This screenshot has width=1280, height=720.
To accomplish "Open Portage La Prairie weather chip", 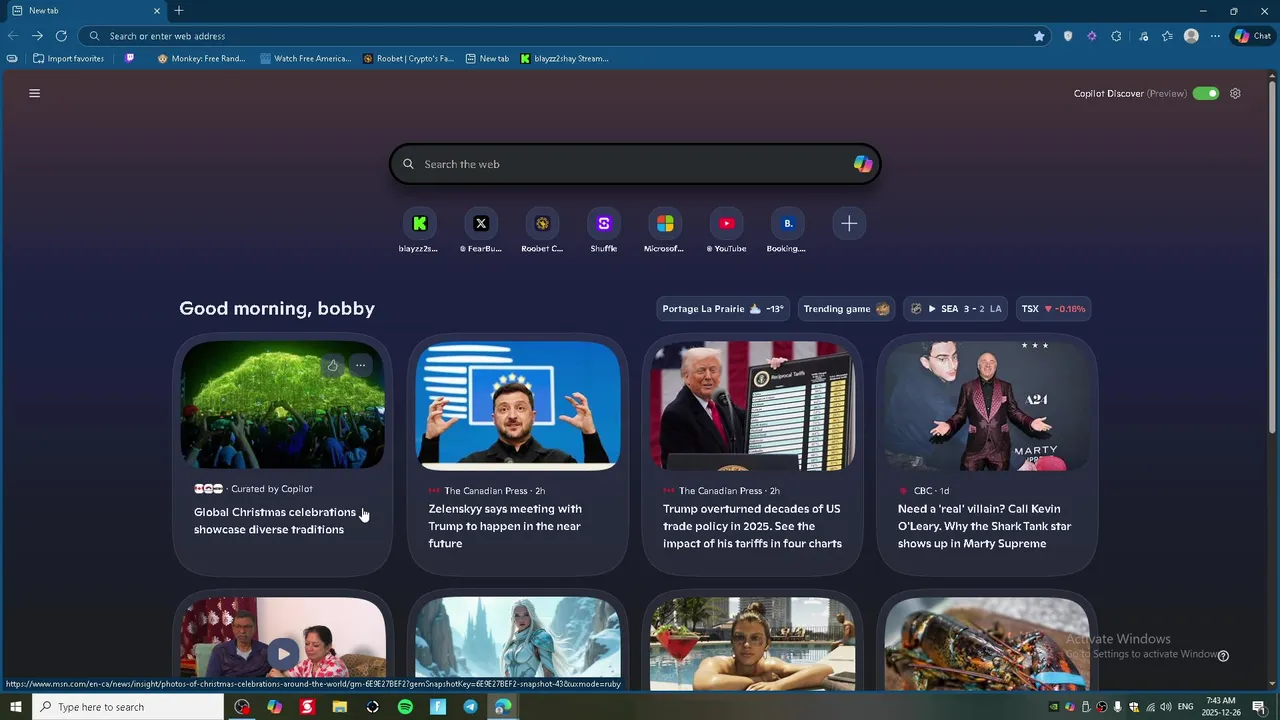I will point(723,308).
